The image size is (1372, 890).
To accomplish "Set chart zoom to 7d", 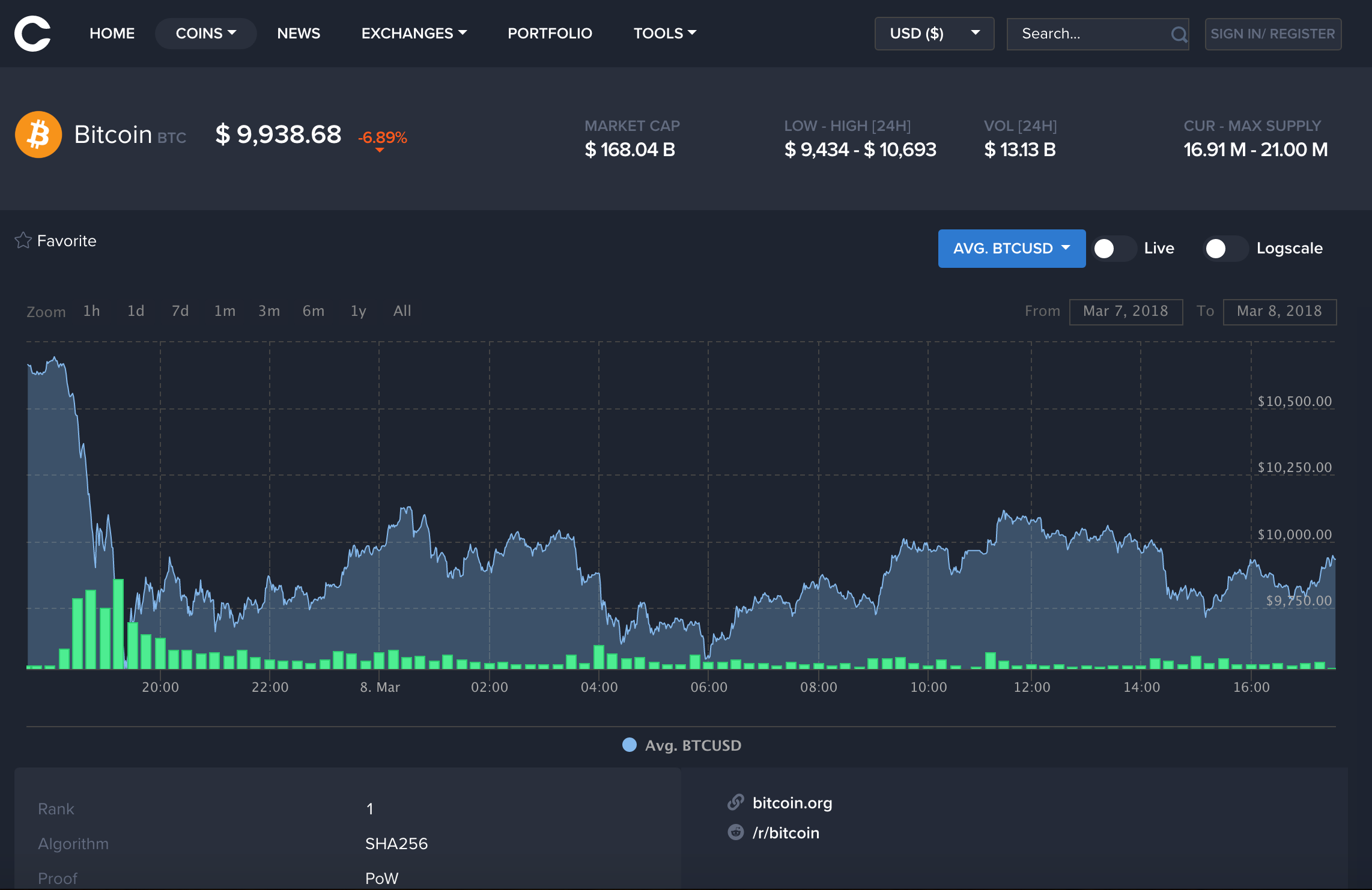I will 180,311.
